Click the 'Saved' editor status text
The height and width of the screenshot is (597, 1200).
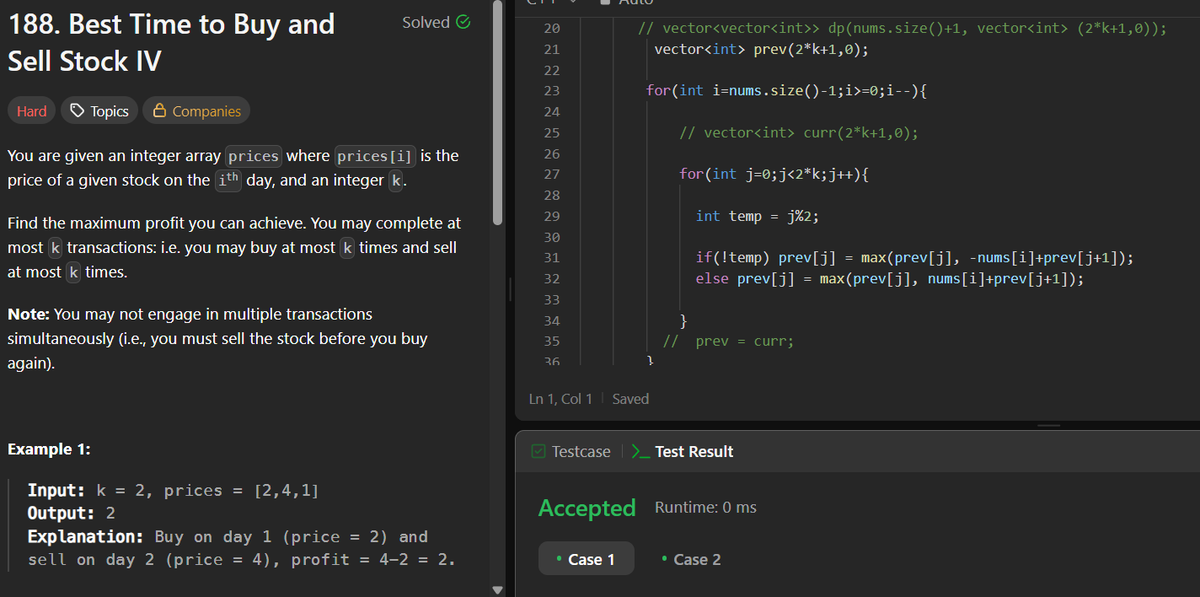pyautogui.click(x=630, y=399)
